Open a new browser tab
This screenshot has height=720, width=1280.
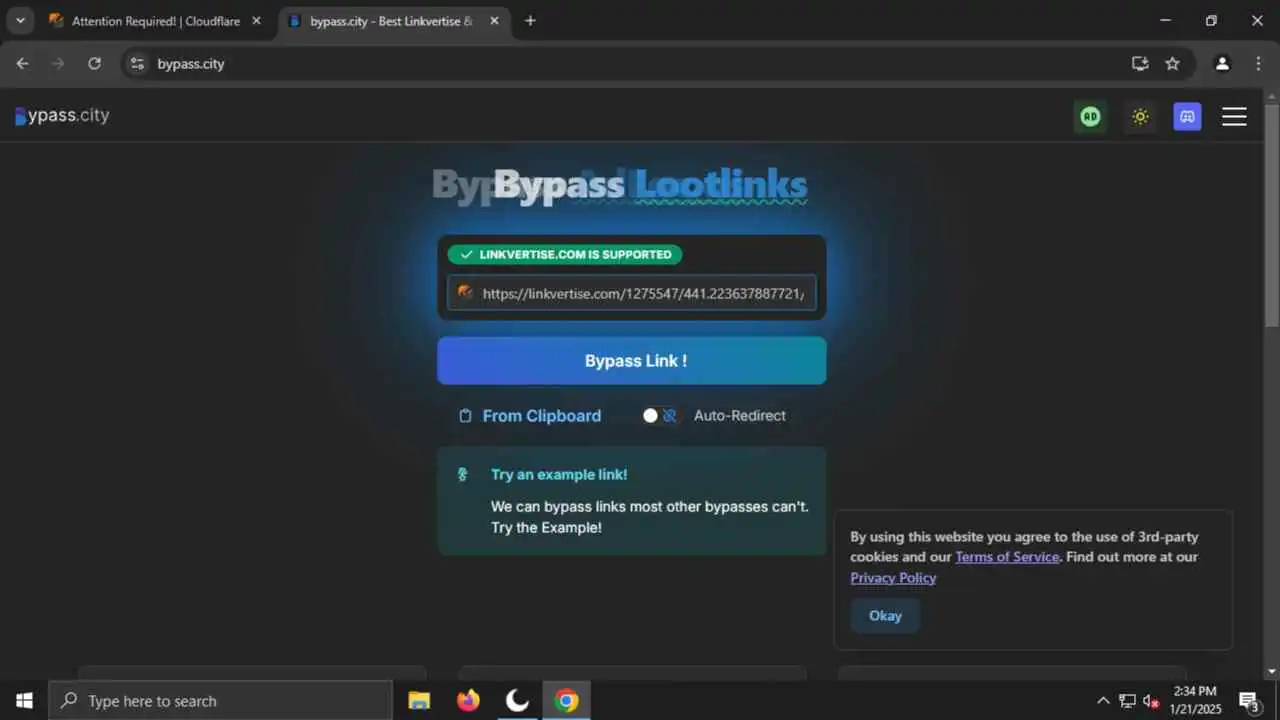[530, 20]
